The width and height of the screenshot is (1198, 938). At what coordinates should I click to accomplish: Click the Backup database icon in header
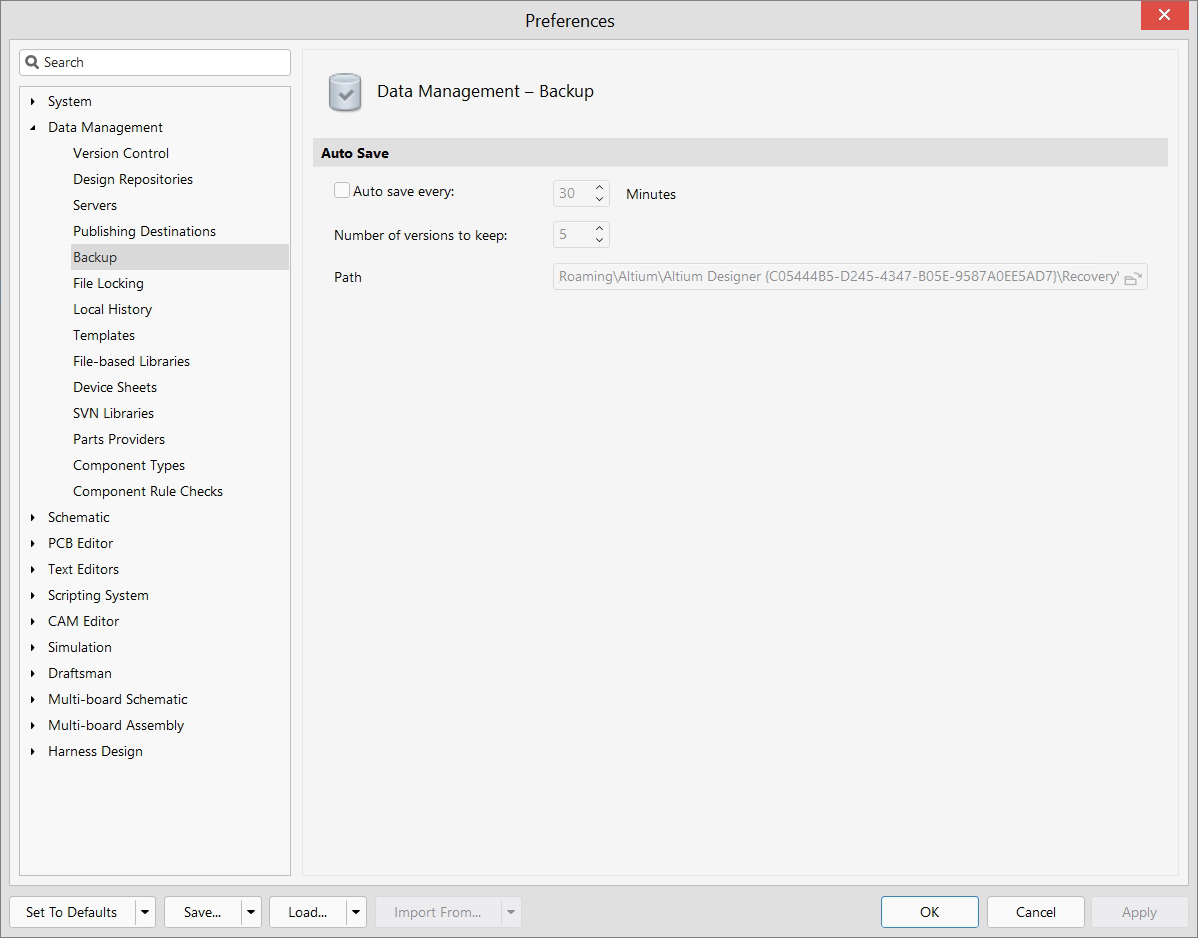(345, 92)
